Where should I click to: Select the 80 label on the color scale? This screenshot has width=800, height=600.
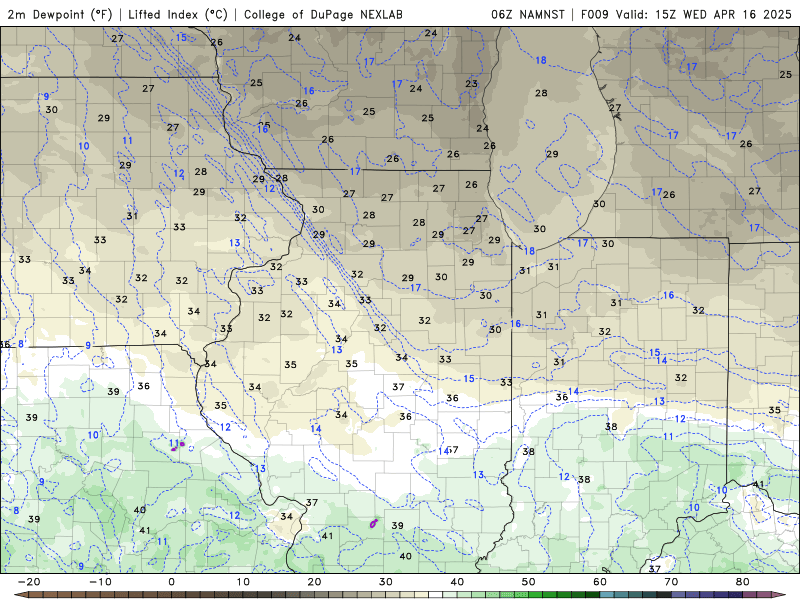tap(743, 582)
